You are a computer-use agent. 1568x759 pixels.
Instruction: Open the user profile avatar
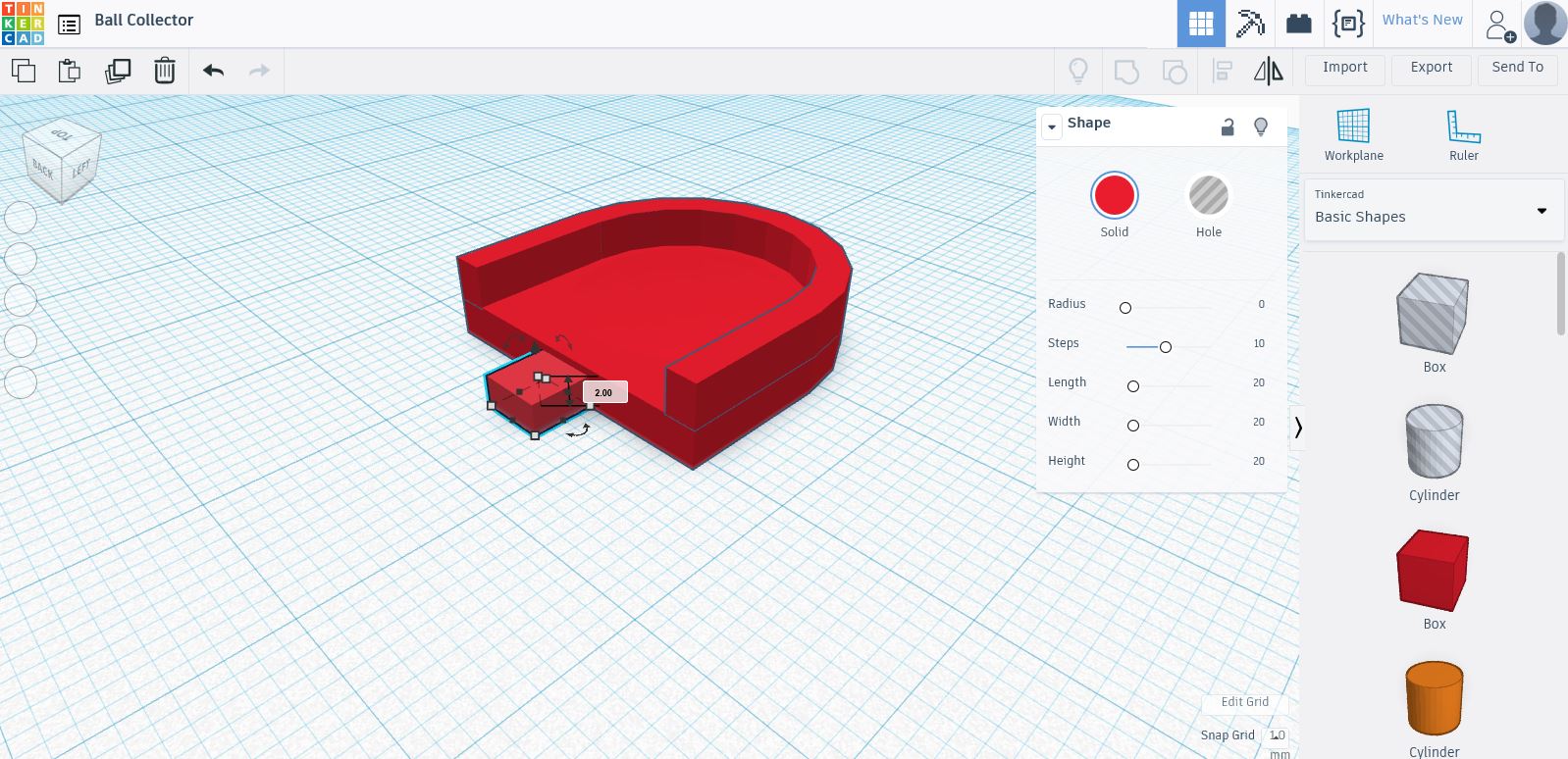tap(1544, 24)
